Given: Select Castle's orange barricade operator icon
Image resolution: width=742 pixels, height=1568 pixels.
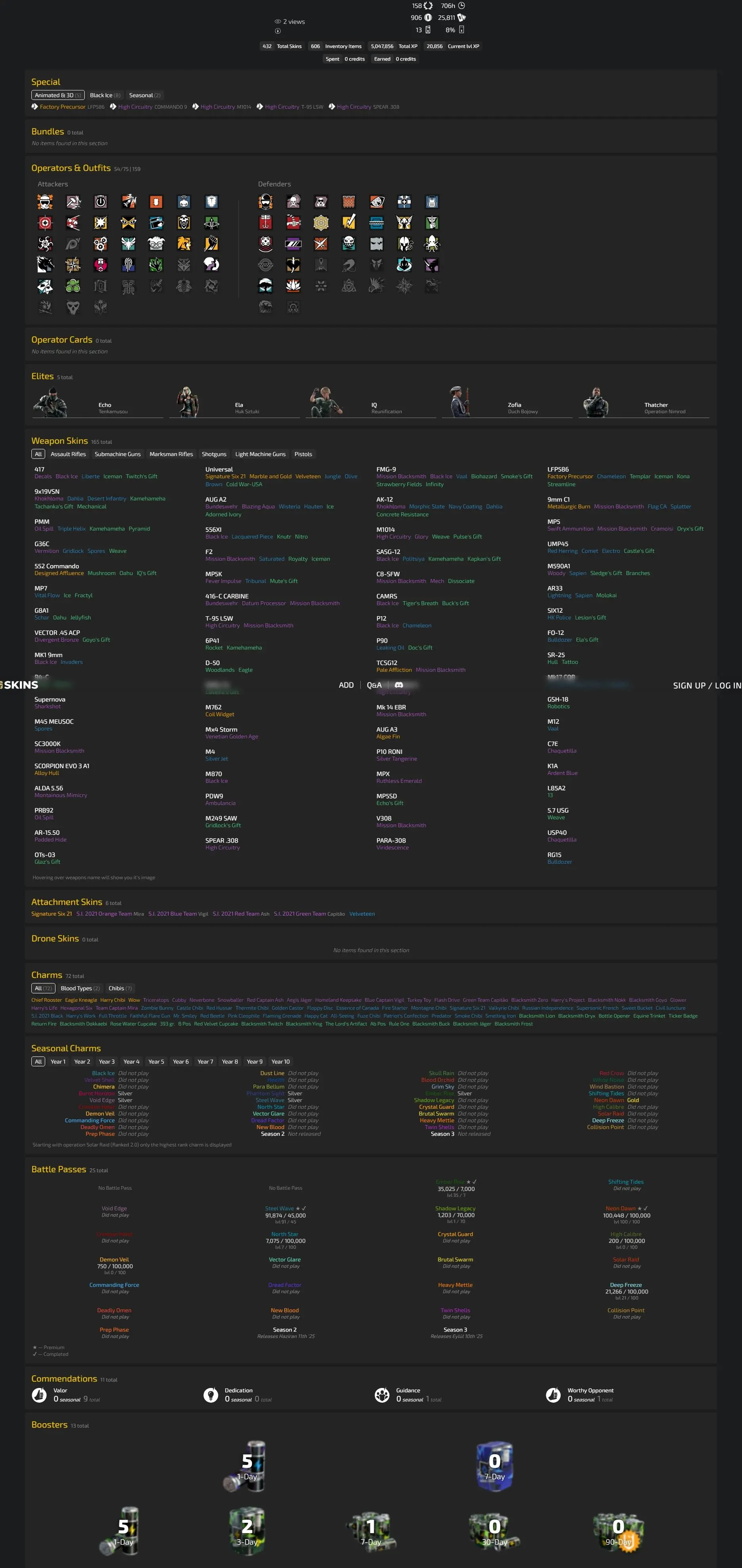Looking at the screenshot, I should pyautogui.click(x=348, y=202).
